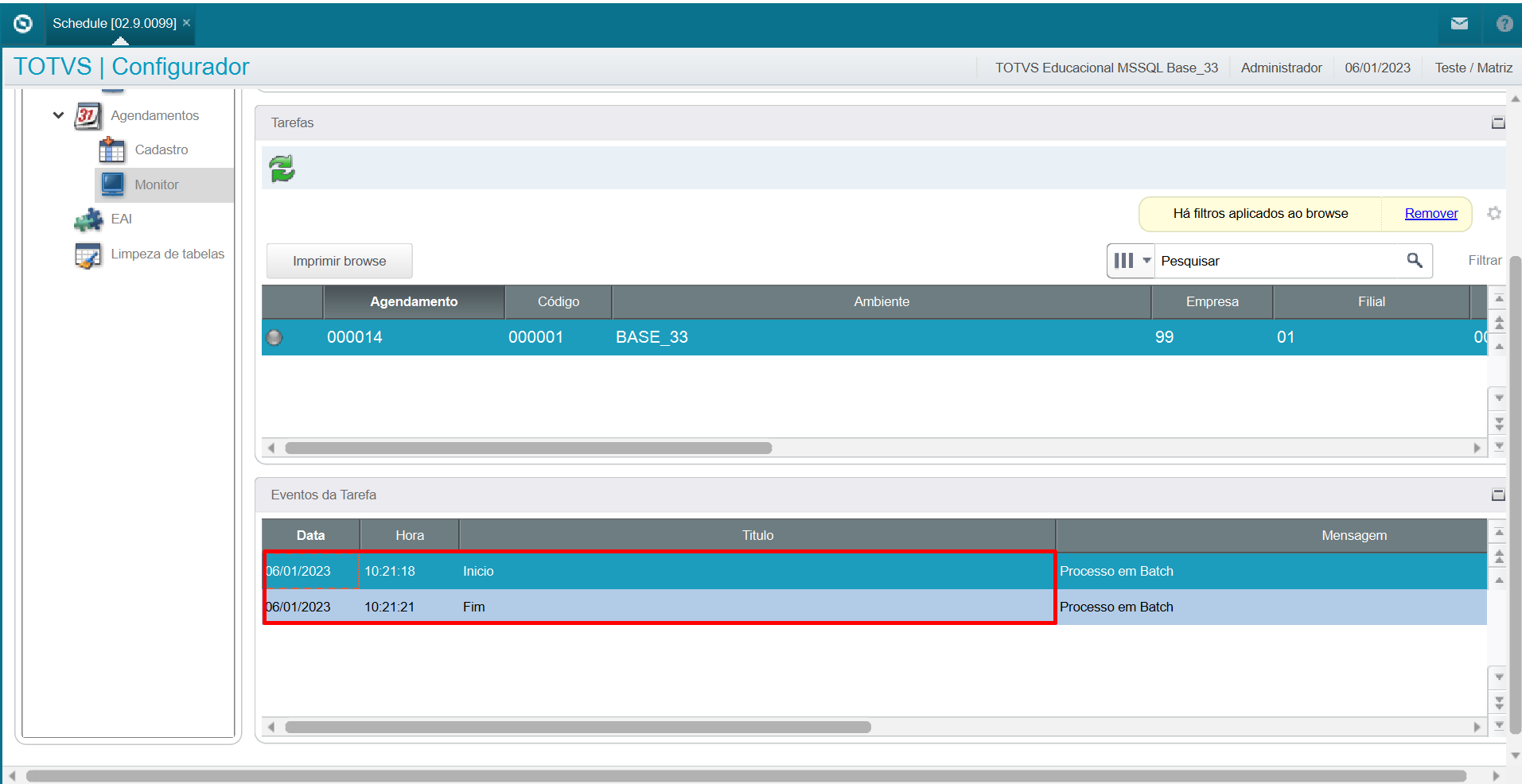Open the help question mark icon
Image resolution: width=1522 pixels, height=784 pixels.
click(x=1504, y=24)
